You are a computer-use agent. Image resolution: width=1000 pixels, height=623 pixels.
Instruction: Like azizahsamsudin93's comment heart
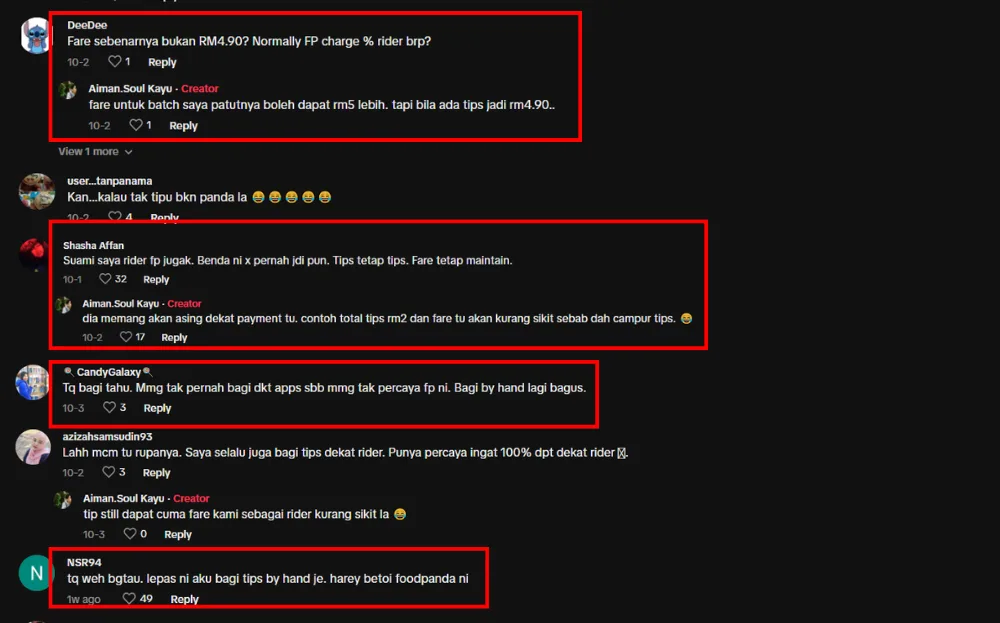[109, 472]
